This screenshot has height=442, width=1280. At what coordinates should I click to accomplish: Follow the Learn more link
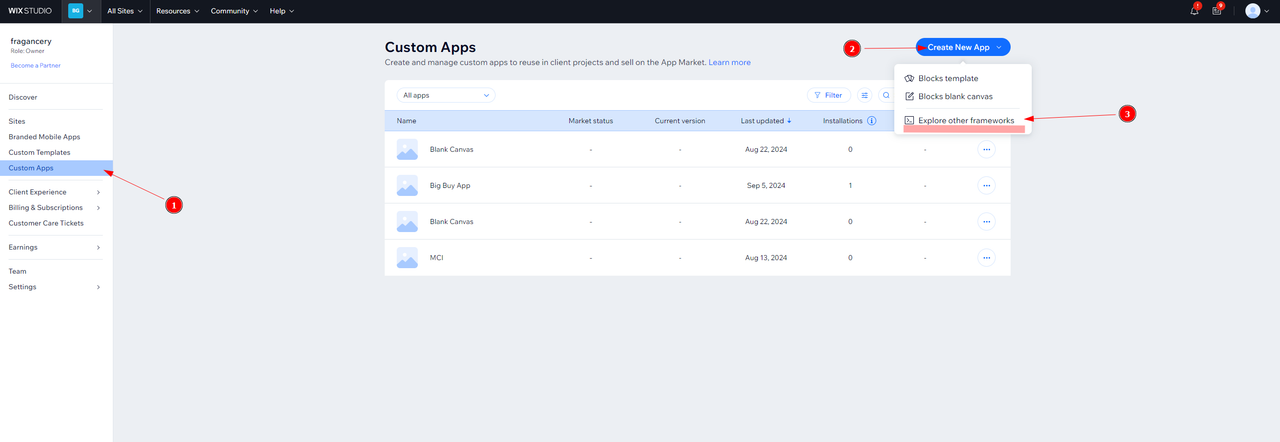tap(729, 62)
